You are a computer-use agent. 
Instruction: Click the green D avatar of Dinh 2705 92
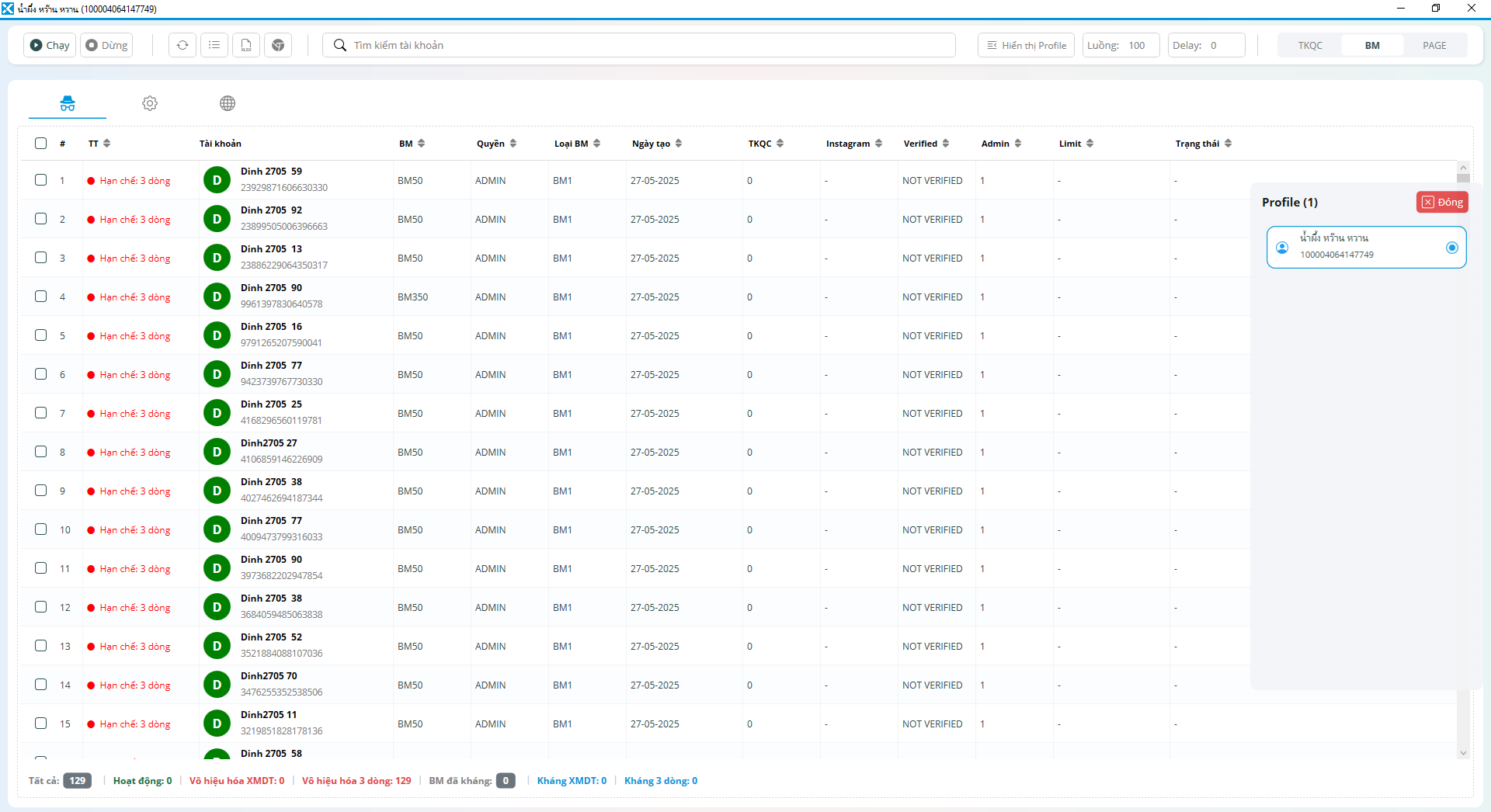click(217, 219)
